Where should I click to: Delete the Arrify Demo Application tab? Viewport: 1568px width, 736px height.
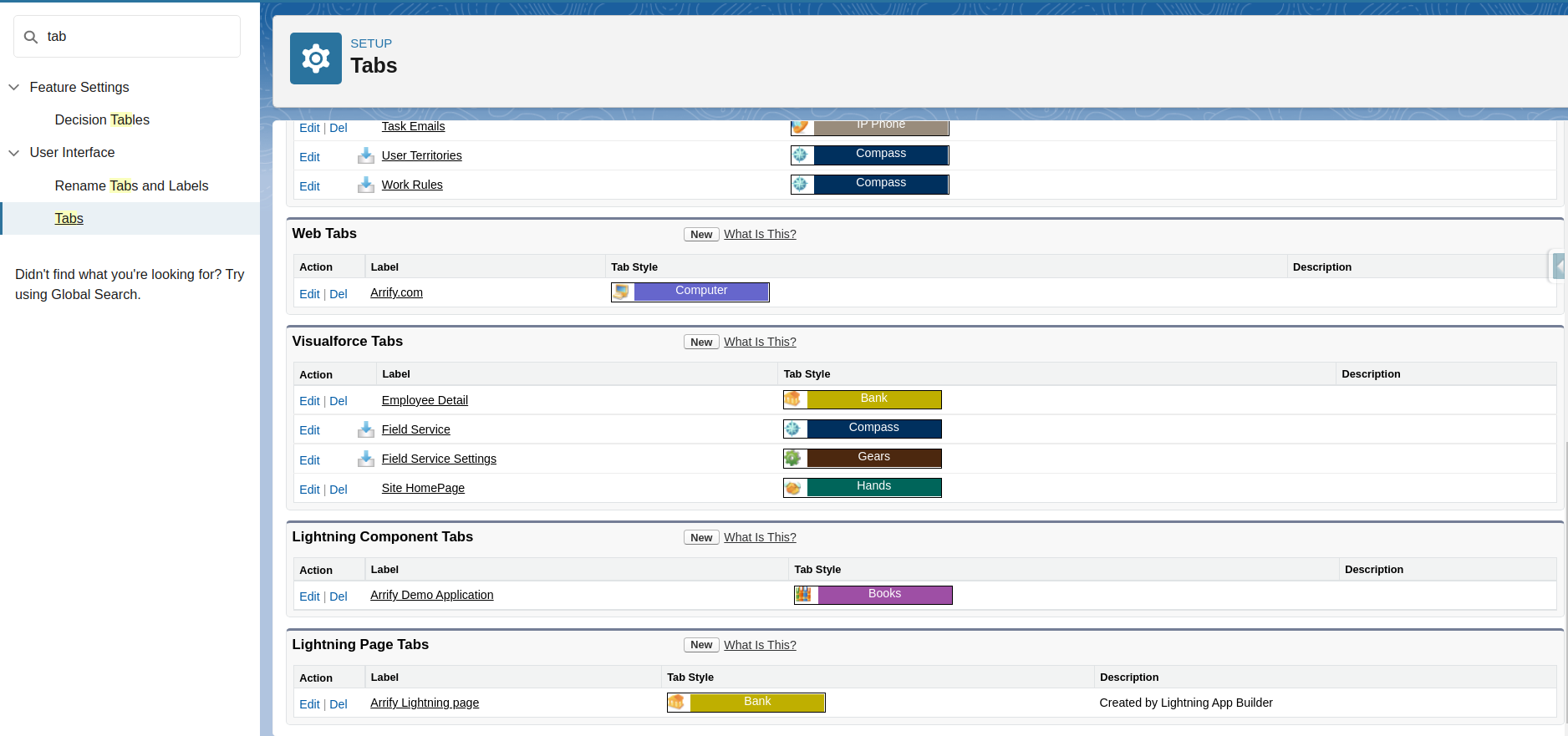pos(339,596)
